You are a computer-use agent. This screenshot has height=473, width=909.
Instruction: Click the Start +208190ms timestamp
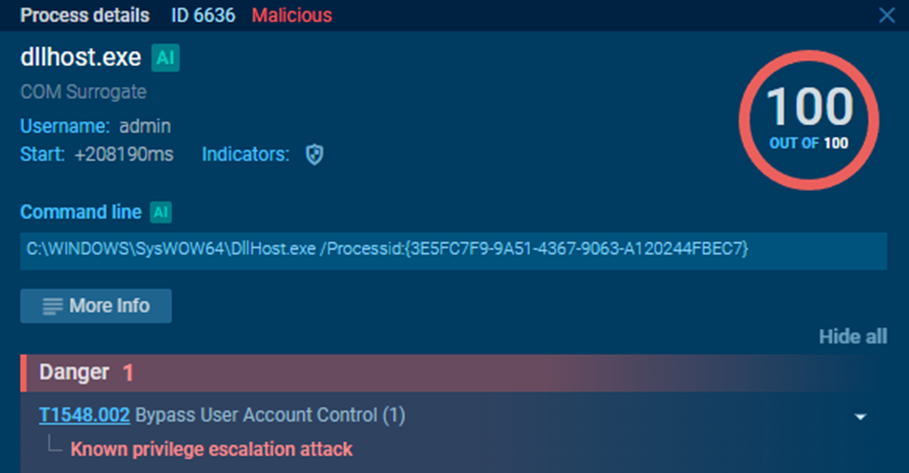tap(123, 154)
